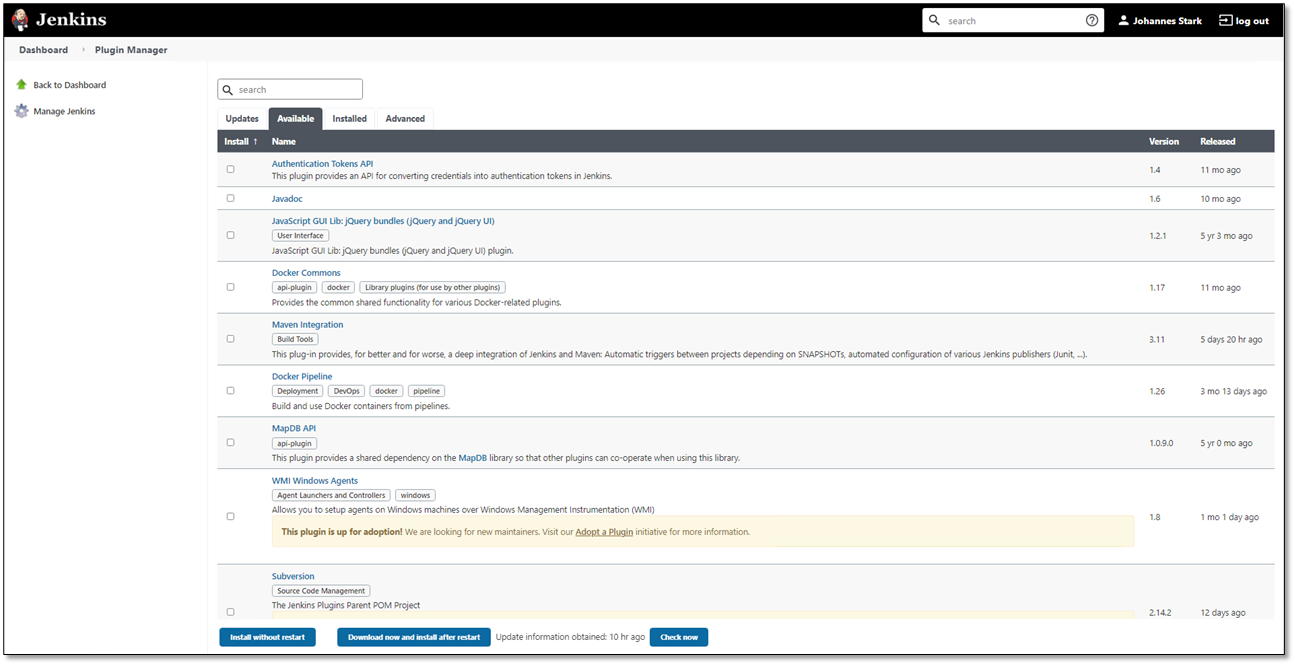1295x665 pixels.
Task: Open the Docker Commons plugin link
Action: coord(306,273)
